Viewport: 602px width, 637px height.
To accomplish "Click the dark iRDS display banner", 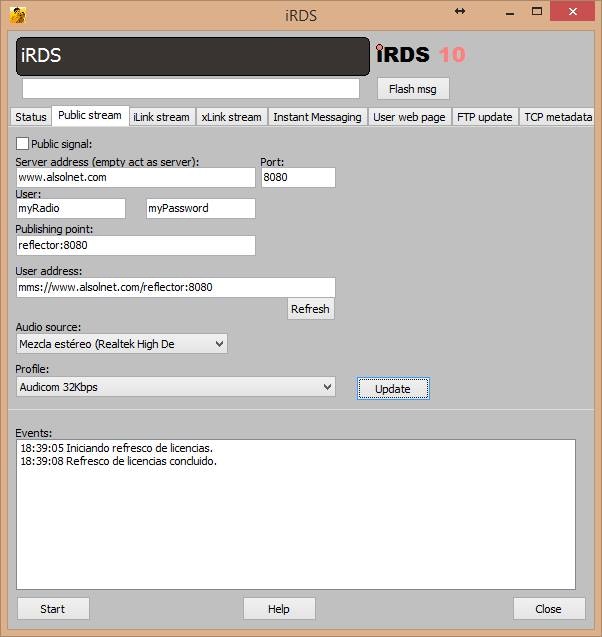I will click(x=193, y=56).
